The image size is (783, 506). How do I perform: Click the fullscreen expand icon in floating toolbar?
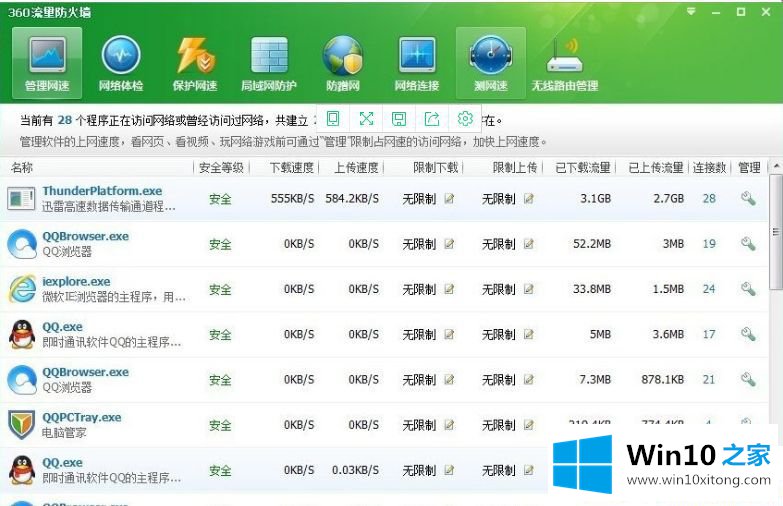click(x=366, y=119)
